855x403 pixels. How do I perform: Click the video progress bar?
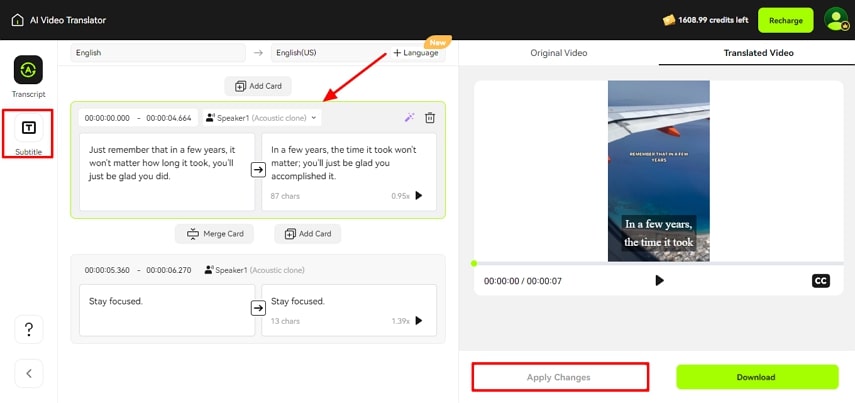(655, 263)
